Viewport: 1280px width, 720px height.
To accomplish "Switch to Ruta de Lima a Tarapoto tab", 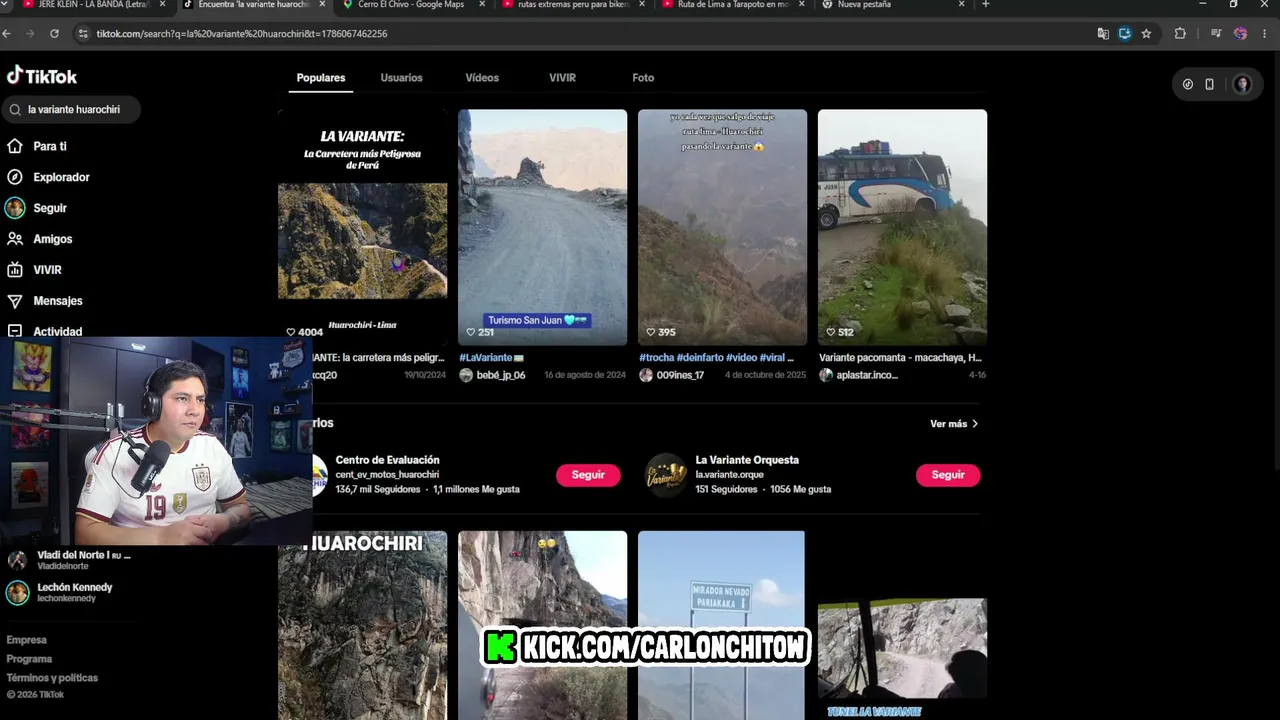I will point(733,5).
